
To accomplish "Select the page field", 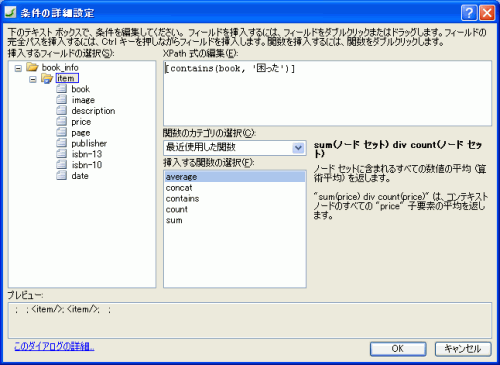I will 81,133.
